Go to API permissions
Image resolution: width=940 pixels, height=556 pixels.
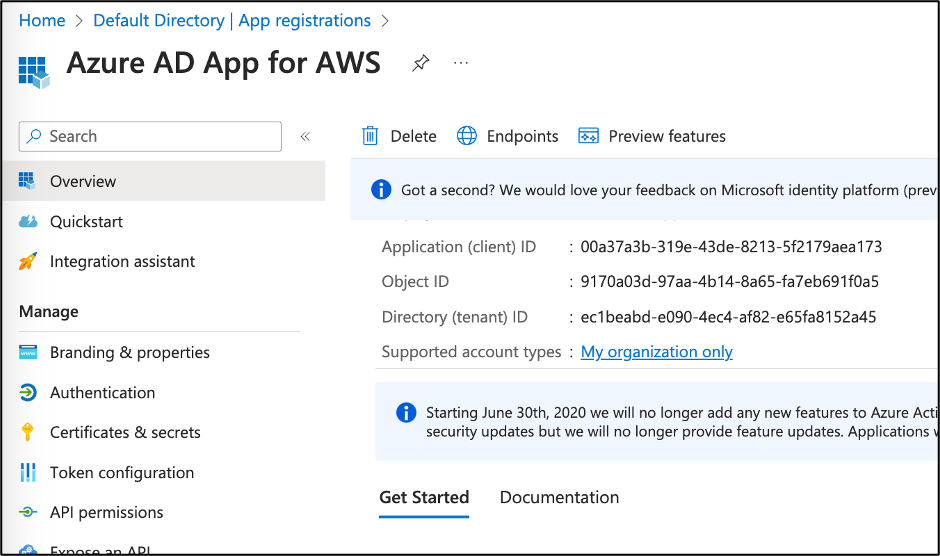(x=107, y=513)
